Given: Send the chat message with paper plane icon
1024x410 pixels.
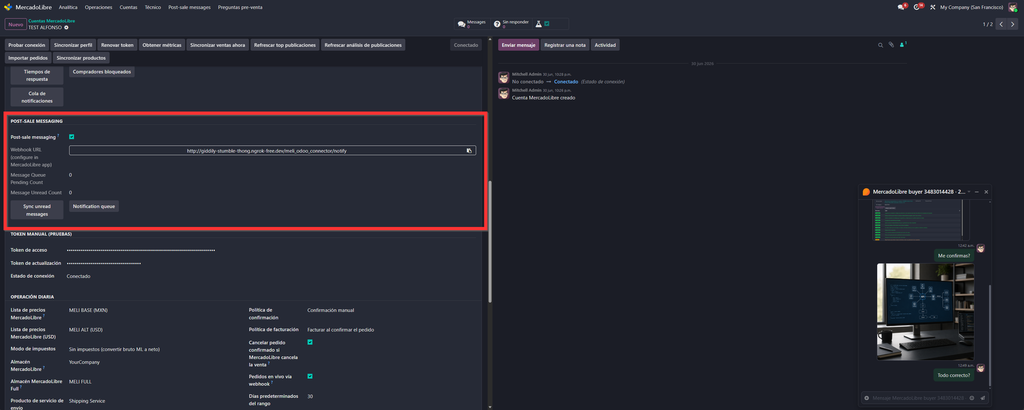Looking at the screenshot, I should tap(983, 398).
